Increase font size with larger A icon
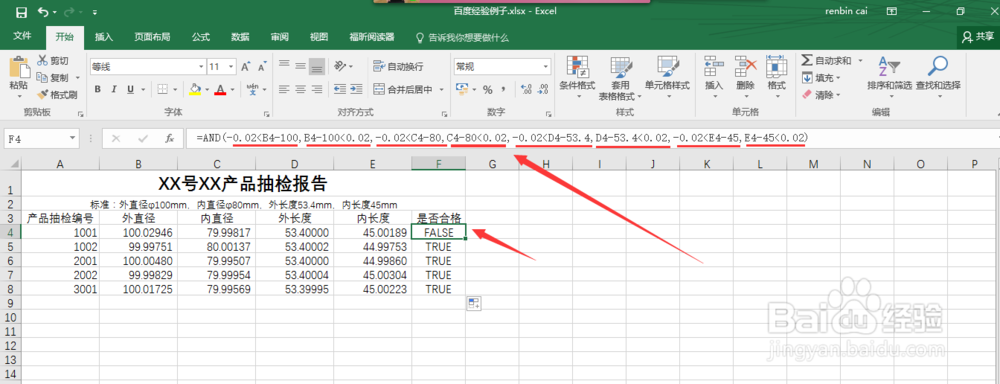The width and height of the screenshot is (1000, 384). point(246,66)
